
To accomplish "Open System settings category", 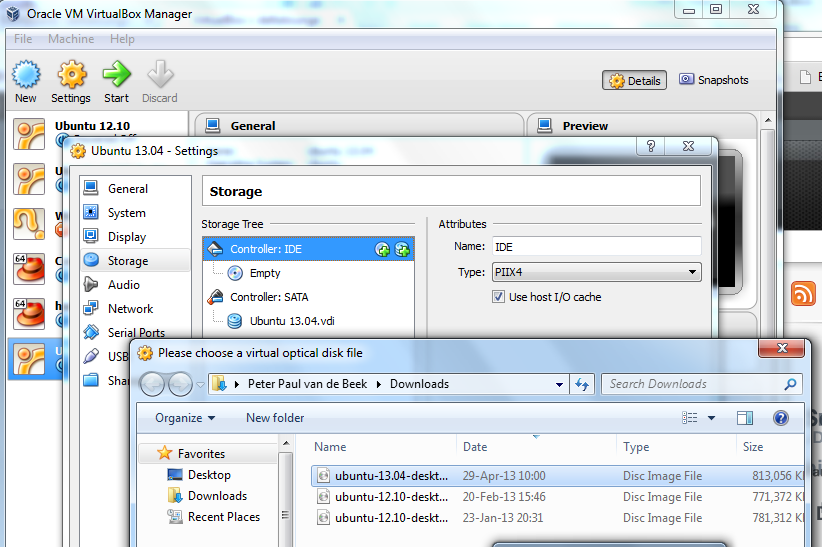I will [x=135, y=213].
